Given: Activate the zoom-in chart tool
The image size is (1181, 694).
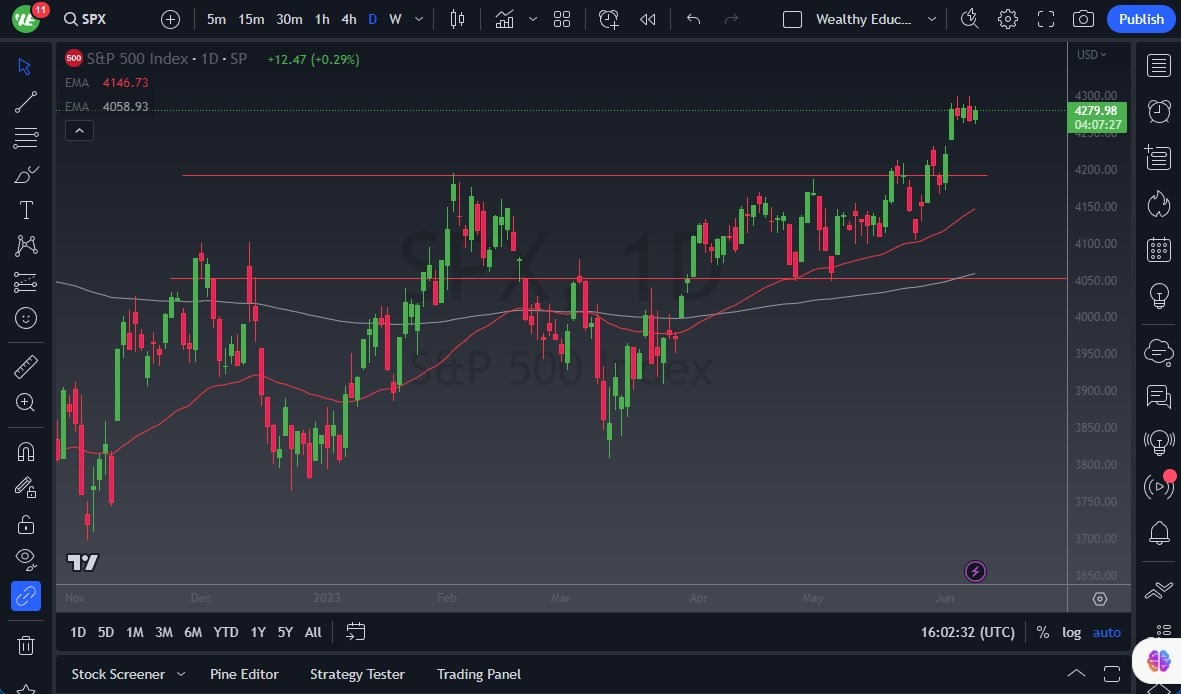Looking at the screenshot, I should click(26, 402).
